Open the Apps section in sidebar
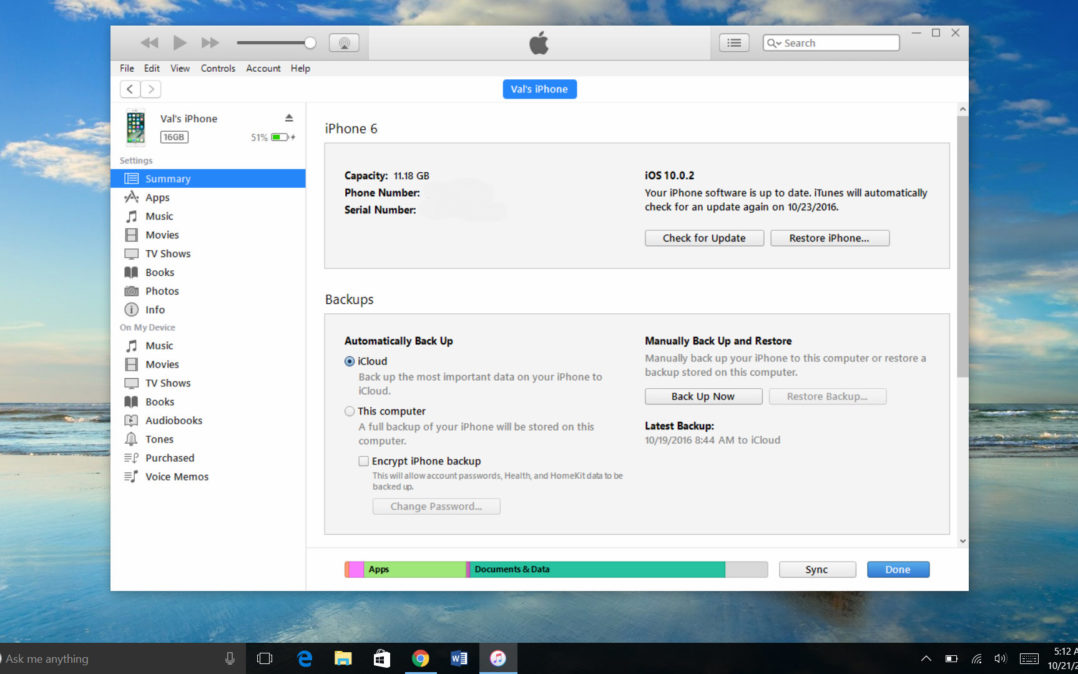Viewport: 1078px width, 674px height. (x=158, y=197)
